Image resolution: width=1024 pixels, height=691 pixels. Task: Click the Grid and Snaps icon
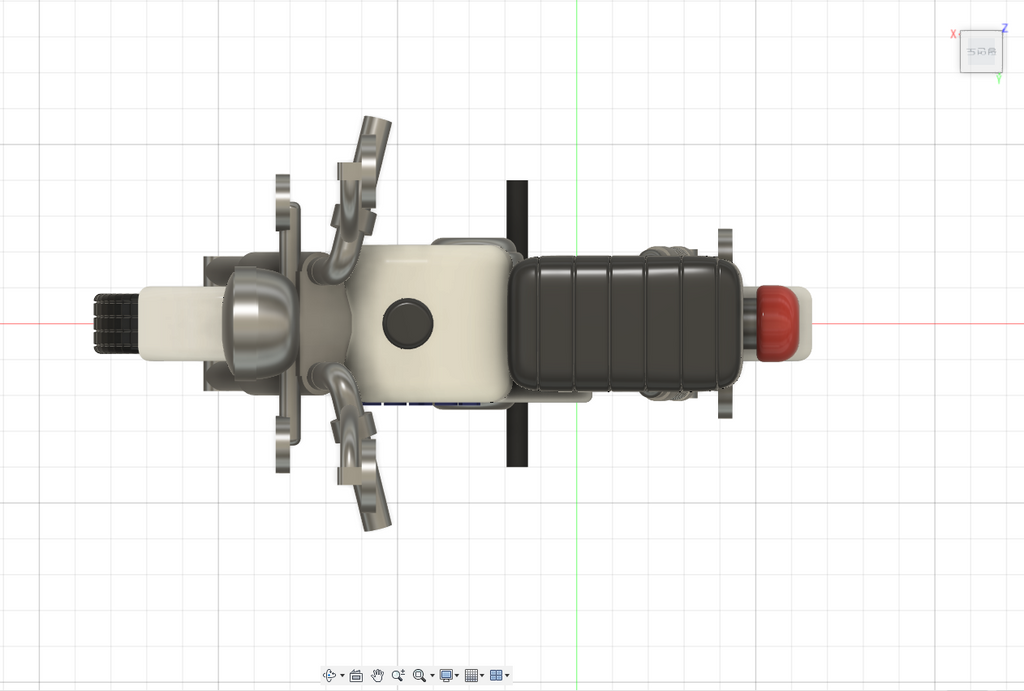471,675
